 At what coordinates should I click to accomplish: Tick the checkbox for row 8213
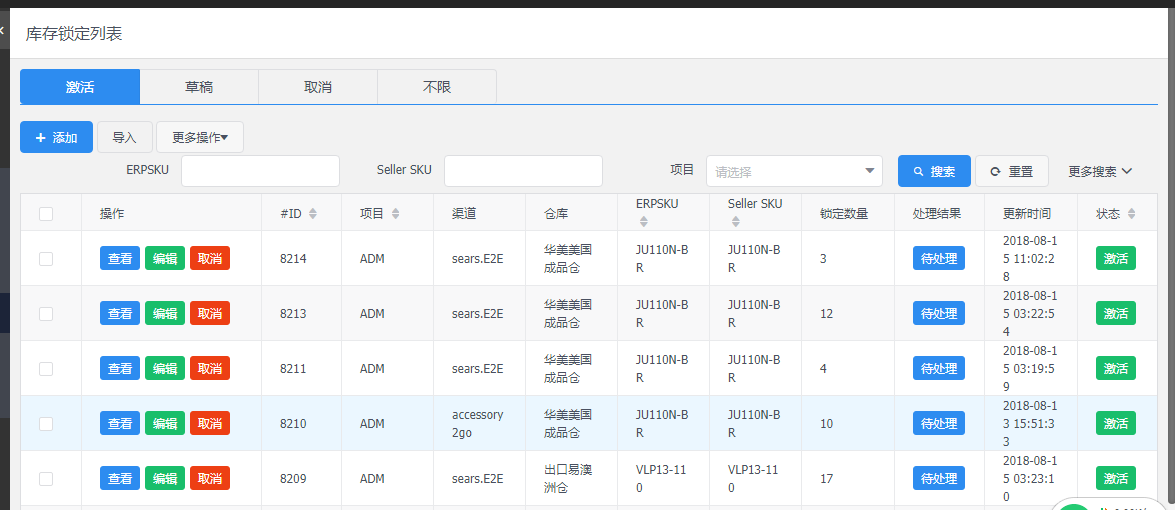[x=46, y=314]
